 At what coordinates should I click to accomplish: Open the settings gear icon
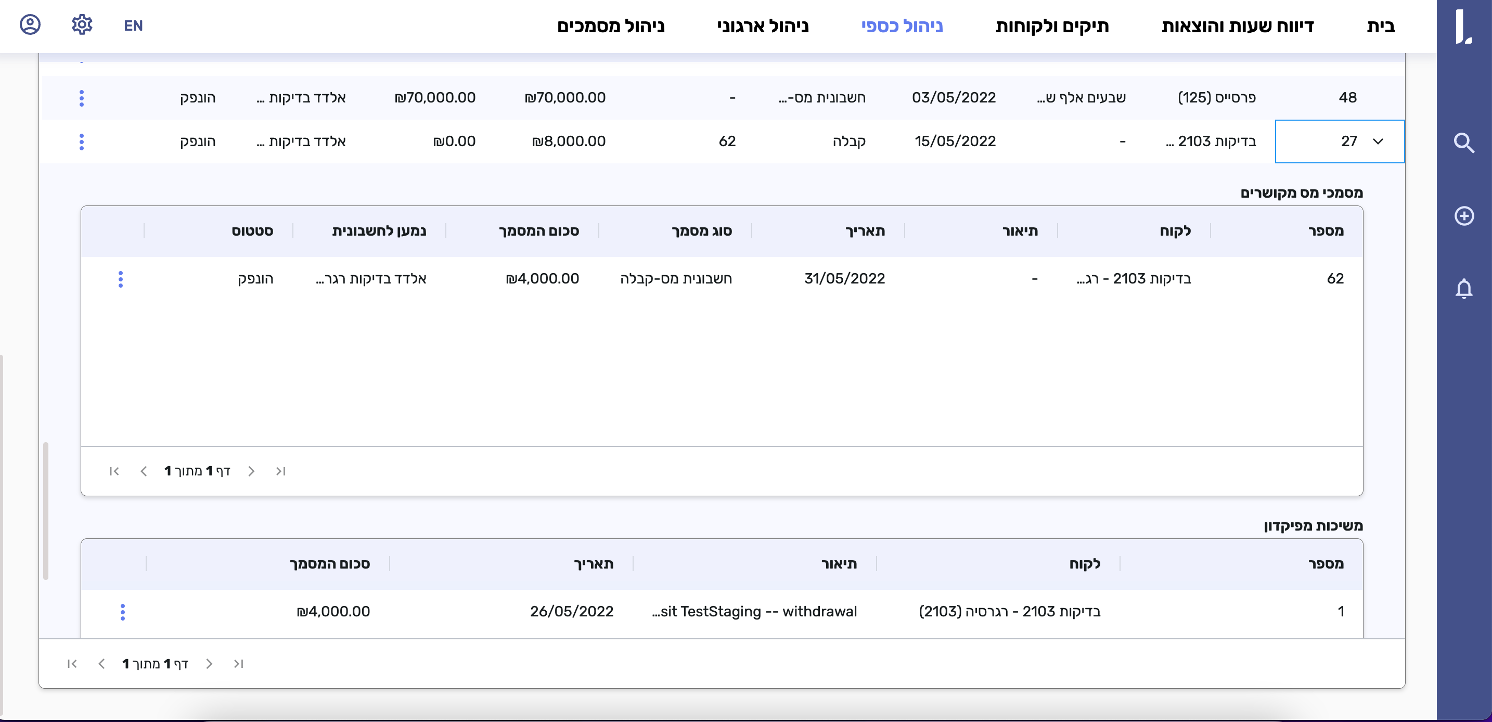click(82, 25)
